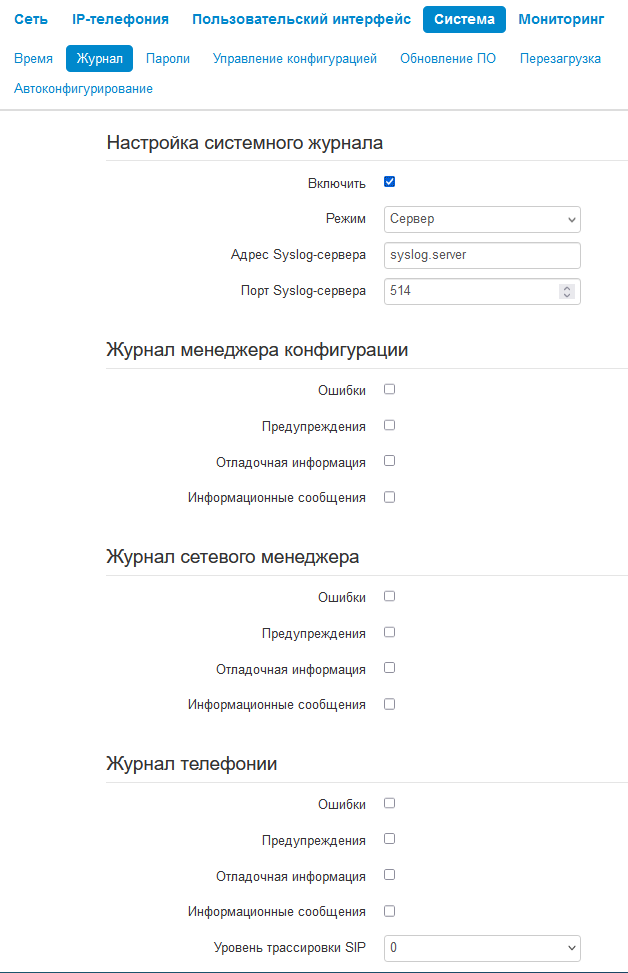Open Пользовательский интерфейс tab
The image size is (628, 973).
point(301,19)
